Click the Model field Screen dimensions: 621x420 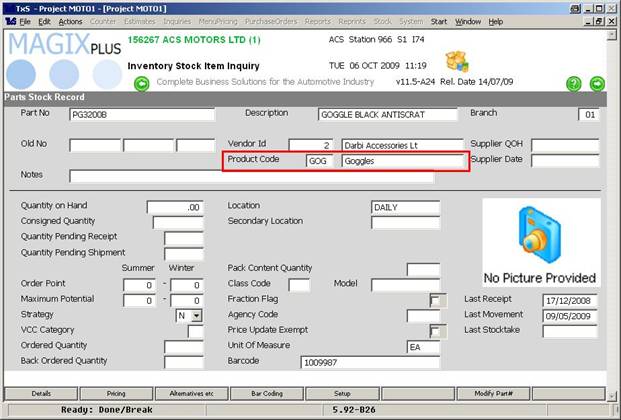tap(406, 285)
